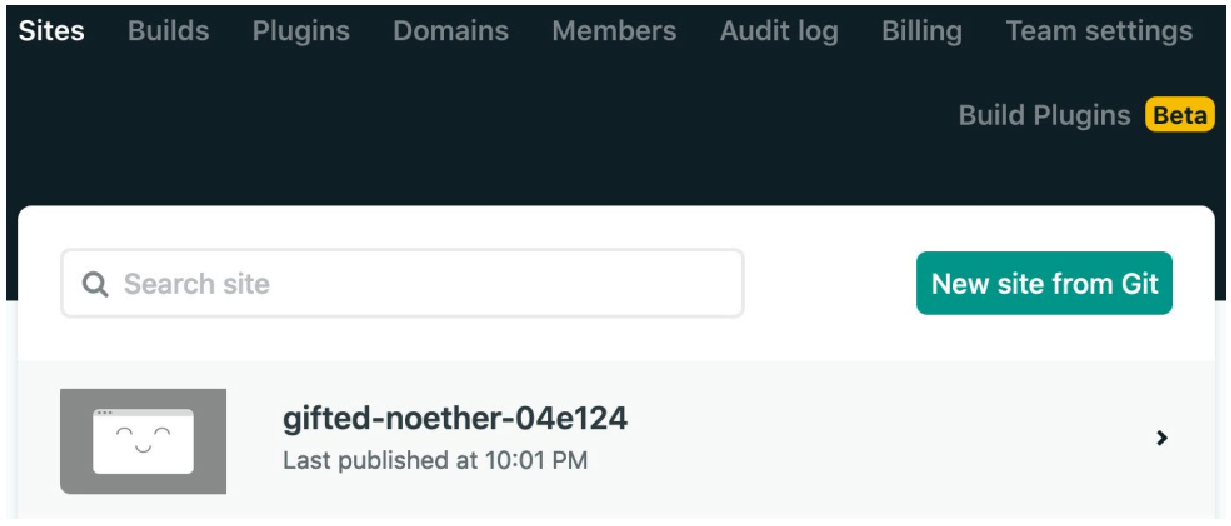The width and height of the screenshot is (1231, 526).
Task: Open the gifted-noether-04e124 site name link
Action: [x=455, y=418]
